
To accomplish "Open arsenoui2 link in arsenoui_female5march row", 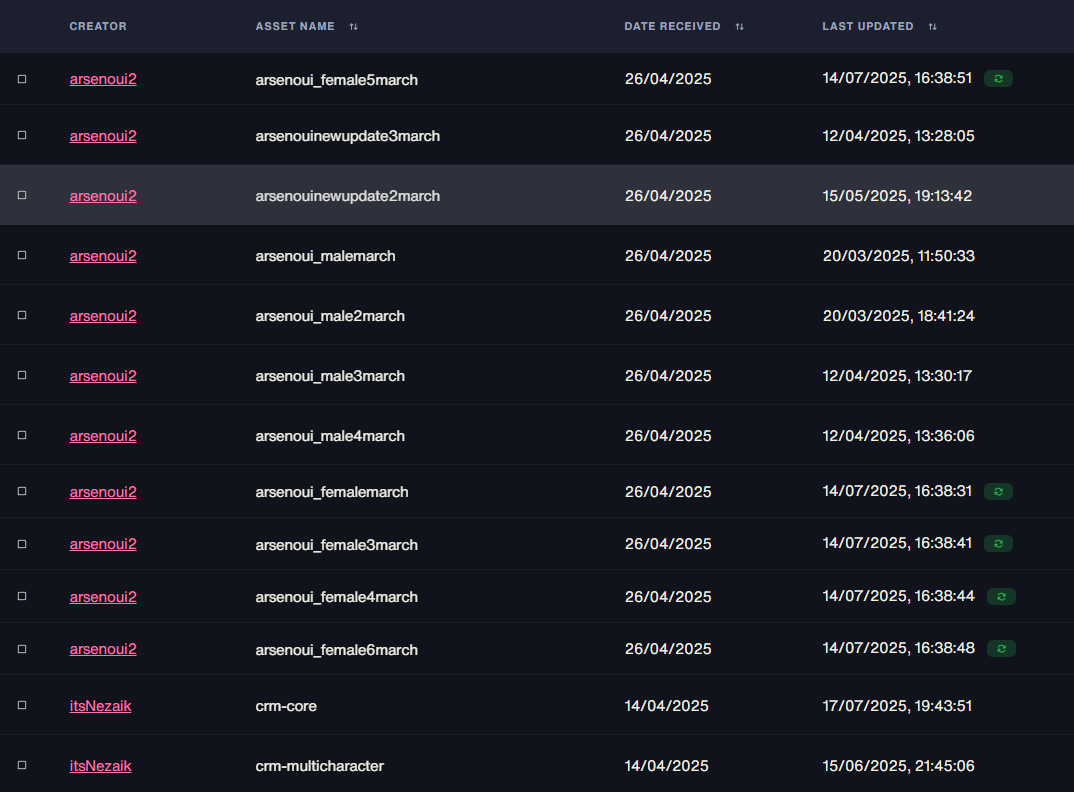I will pyautogui.click(x=103, y=79).
